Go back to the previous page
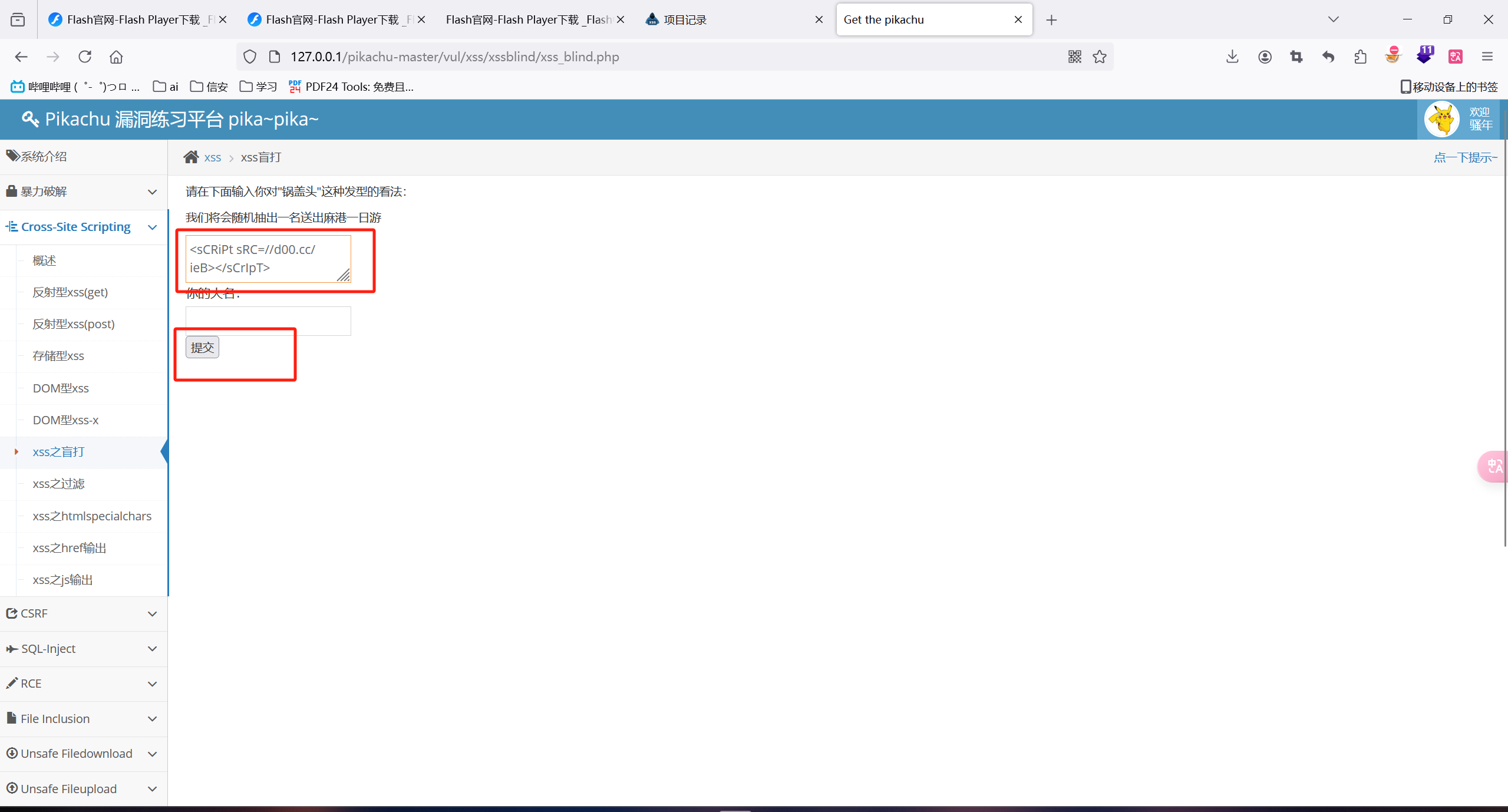The width and height of the screenshot is (1508, 812). tap(21, 57)
